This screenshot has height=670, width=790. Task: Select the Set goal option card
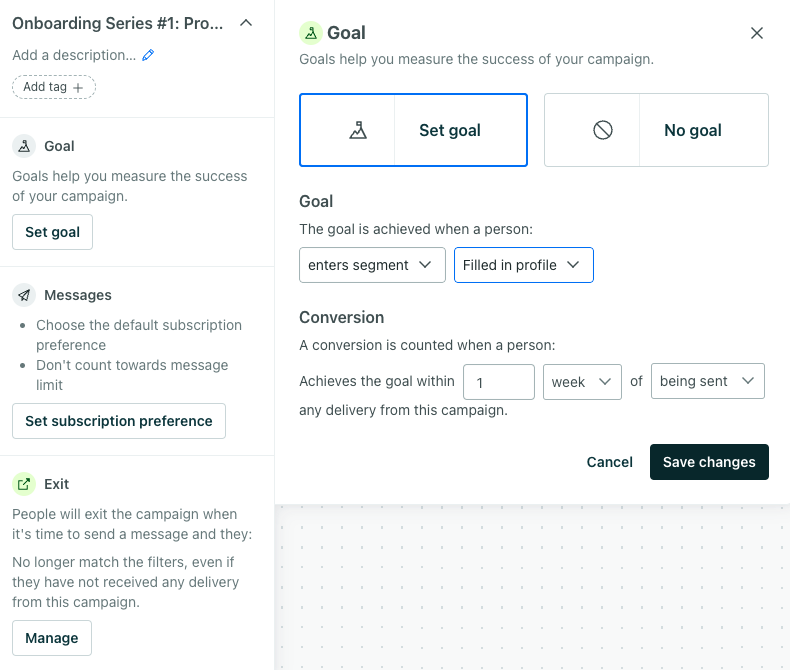[x=413, y=130]
